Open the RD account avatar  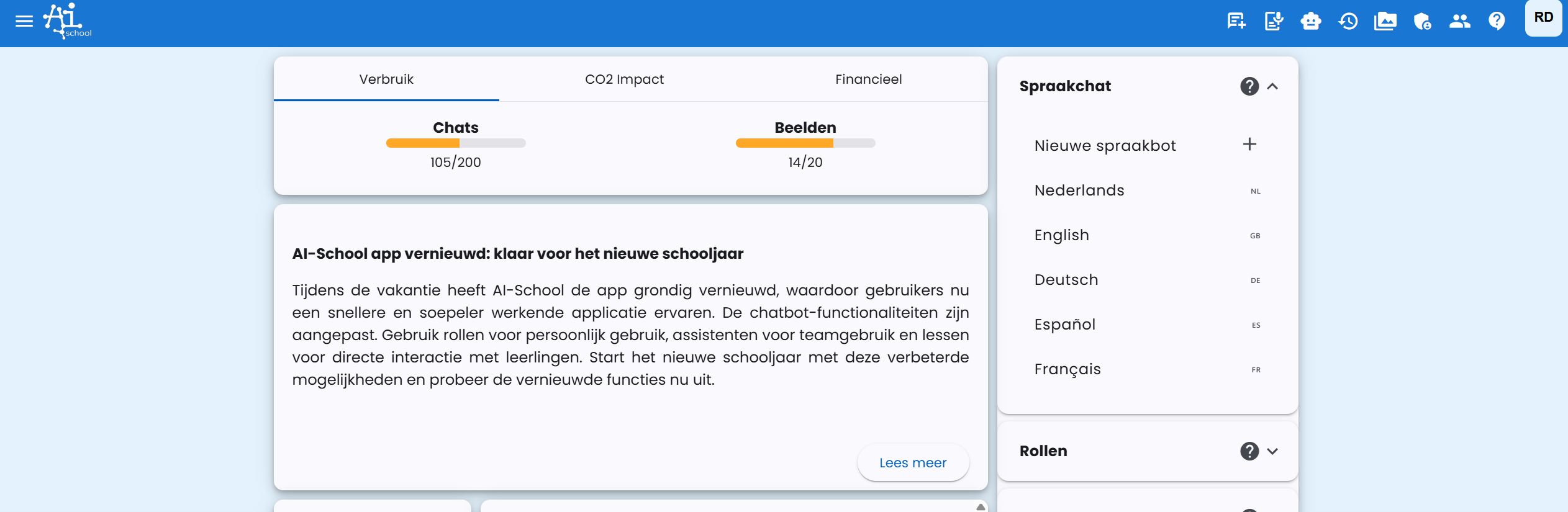click(1543, 19)
